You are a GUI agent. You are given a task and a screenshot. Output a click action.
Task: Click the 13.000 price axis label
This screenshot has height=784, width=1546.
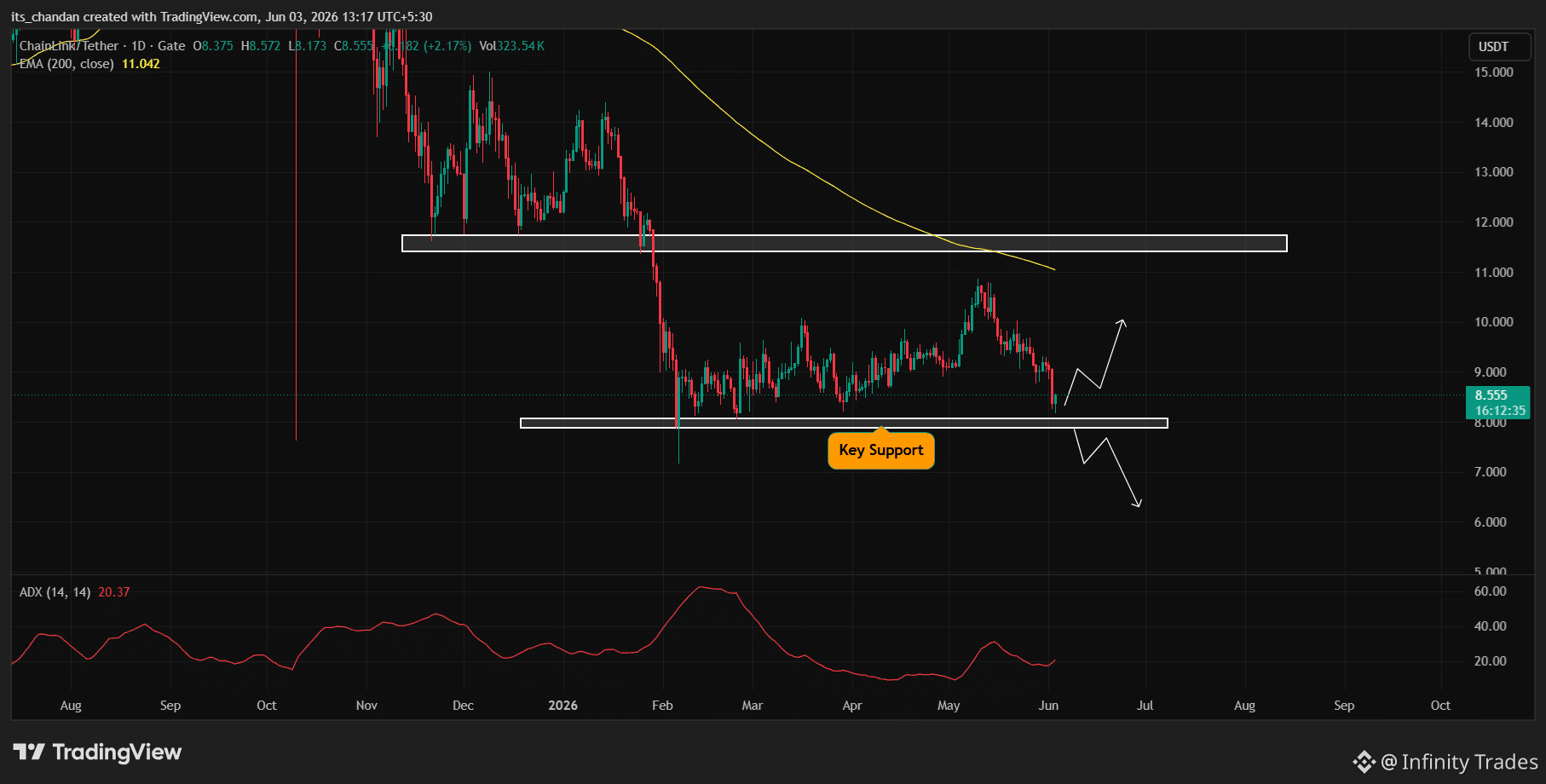1494,172
